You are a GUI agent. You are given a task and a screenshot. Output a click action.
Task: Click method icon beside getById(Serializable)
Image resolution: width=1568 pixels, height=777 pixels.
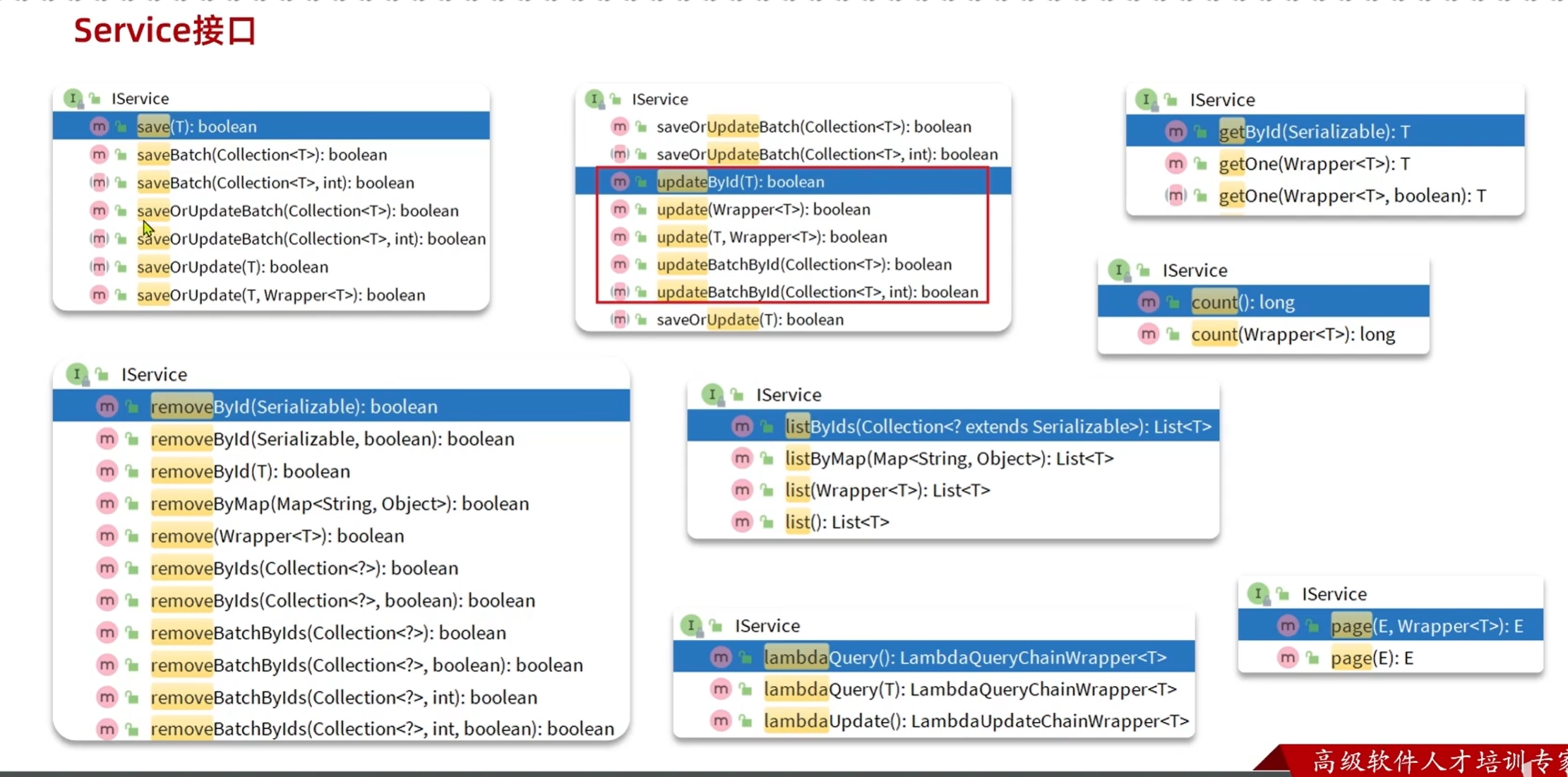[x=1175, y=131]
